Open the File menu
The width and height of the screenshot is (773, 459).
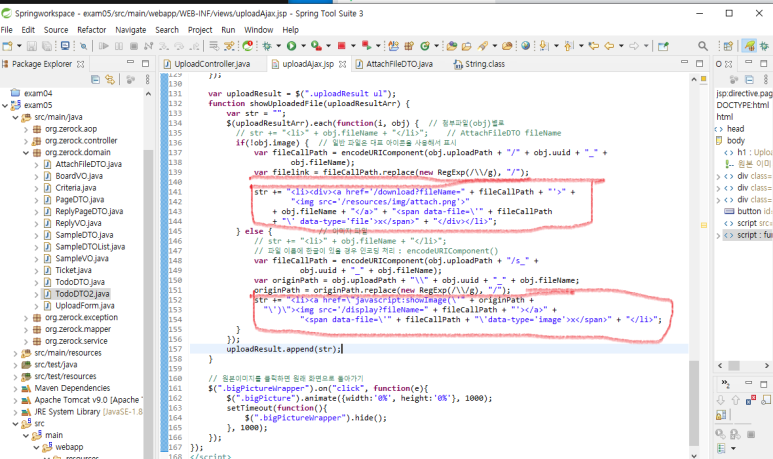[x=7, y=30]
